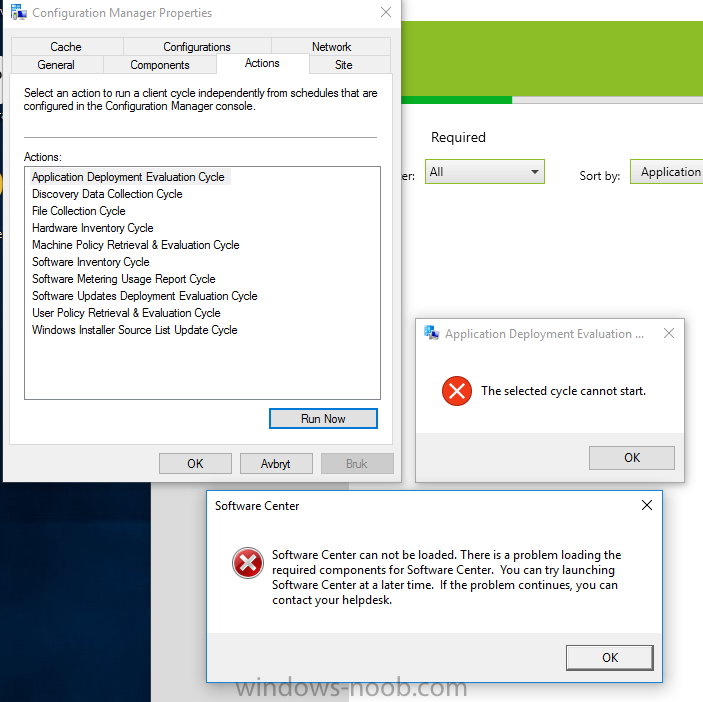Click red error icon in cycle cannot start dialog
This screenshot has width=703, height=702.
tap(456, 391)
